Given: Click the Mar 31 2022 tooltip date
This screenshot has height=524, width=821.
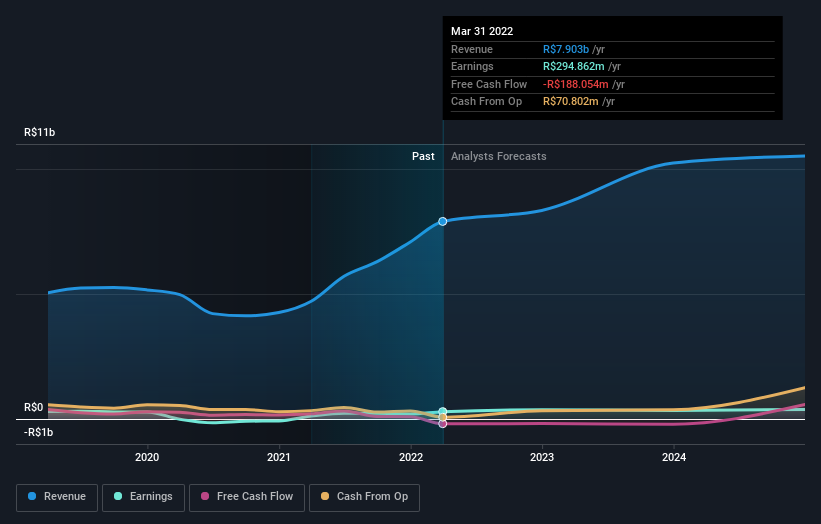Looking at the screenshot, I should click(482, 31).
